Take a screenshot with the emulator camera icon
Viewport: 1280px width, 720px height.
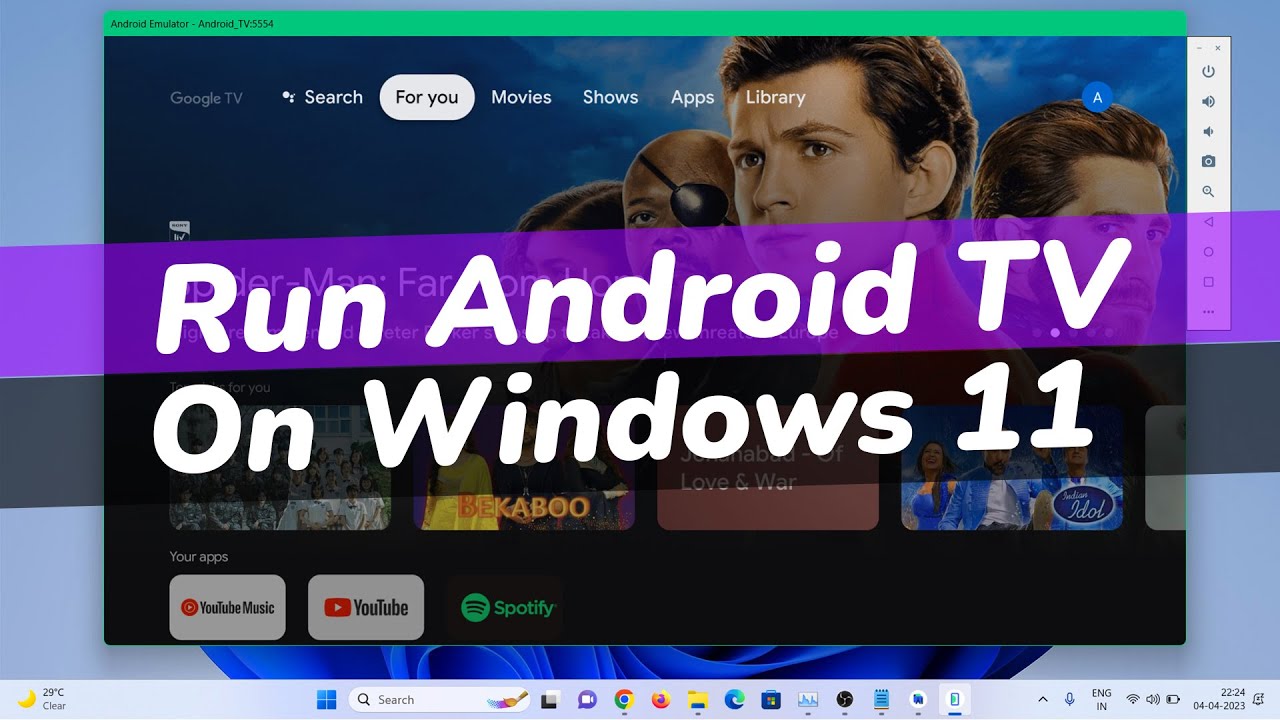pyautogui.click(x=1208, y=161)
